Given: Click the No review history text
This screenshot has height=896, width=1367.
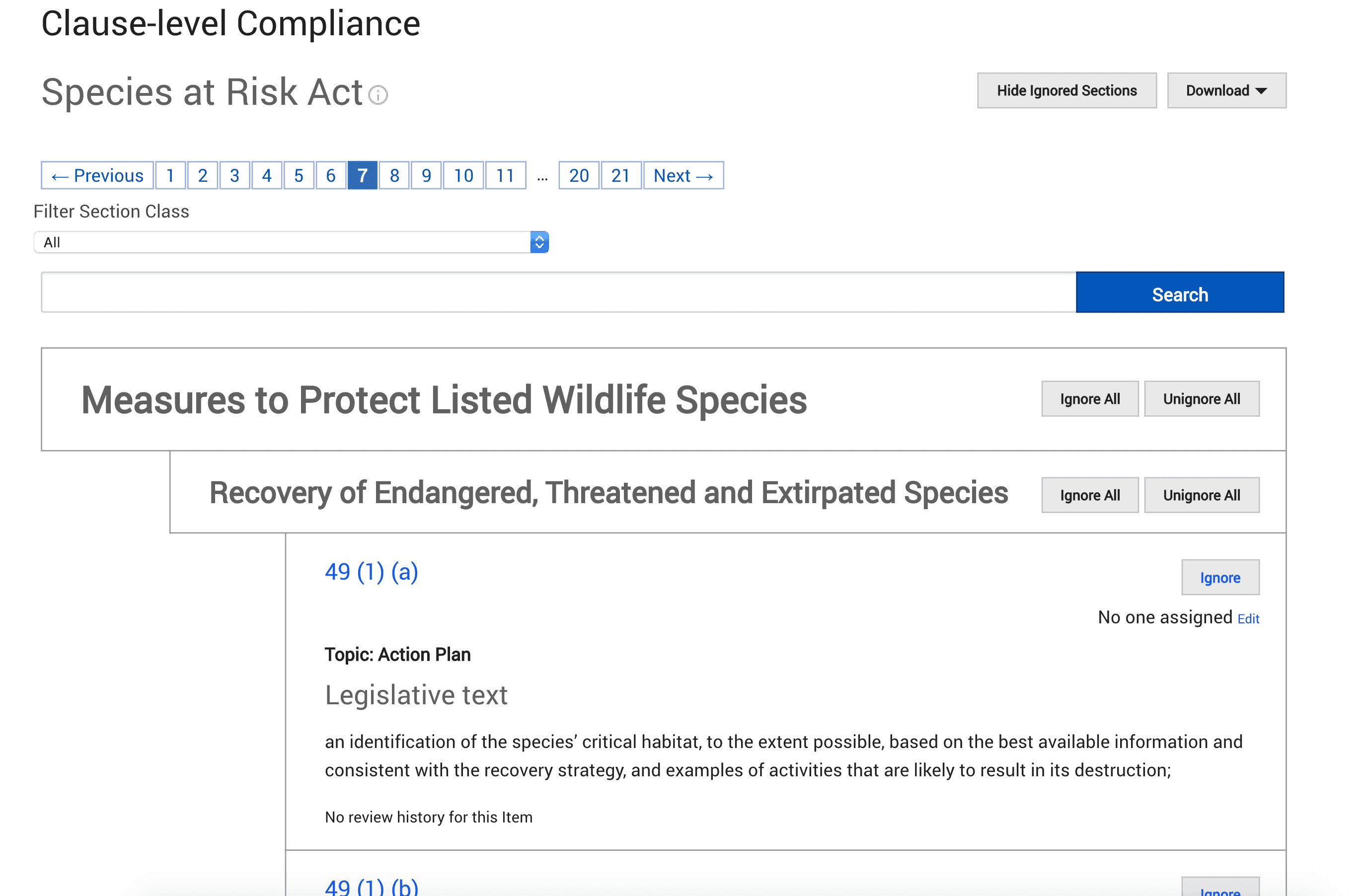Looking at the screenshot, I should 429,818.
